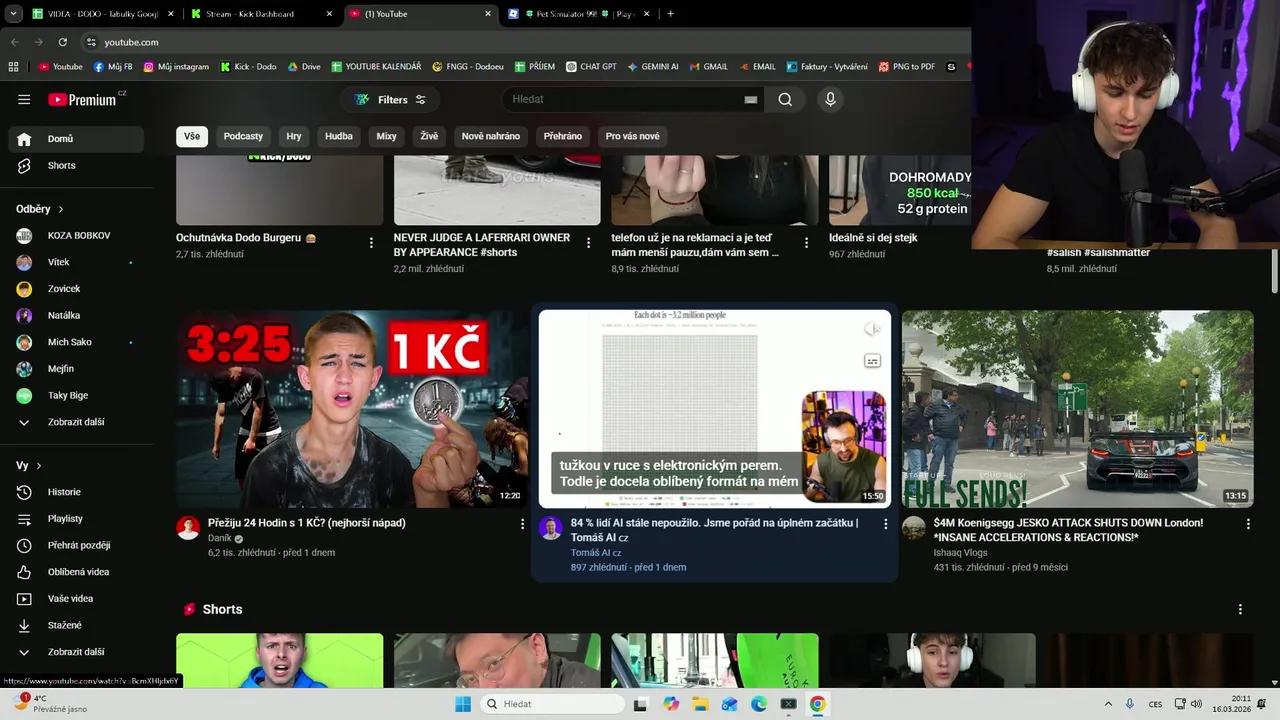Select the Živě filter chip
This screenshot has width=1280, height=720.
[429, 136]
